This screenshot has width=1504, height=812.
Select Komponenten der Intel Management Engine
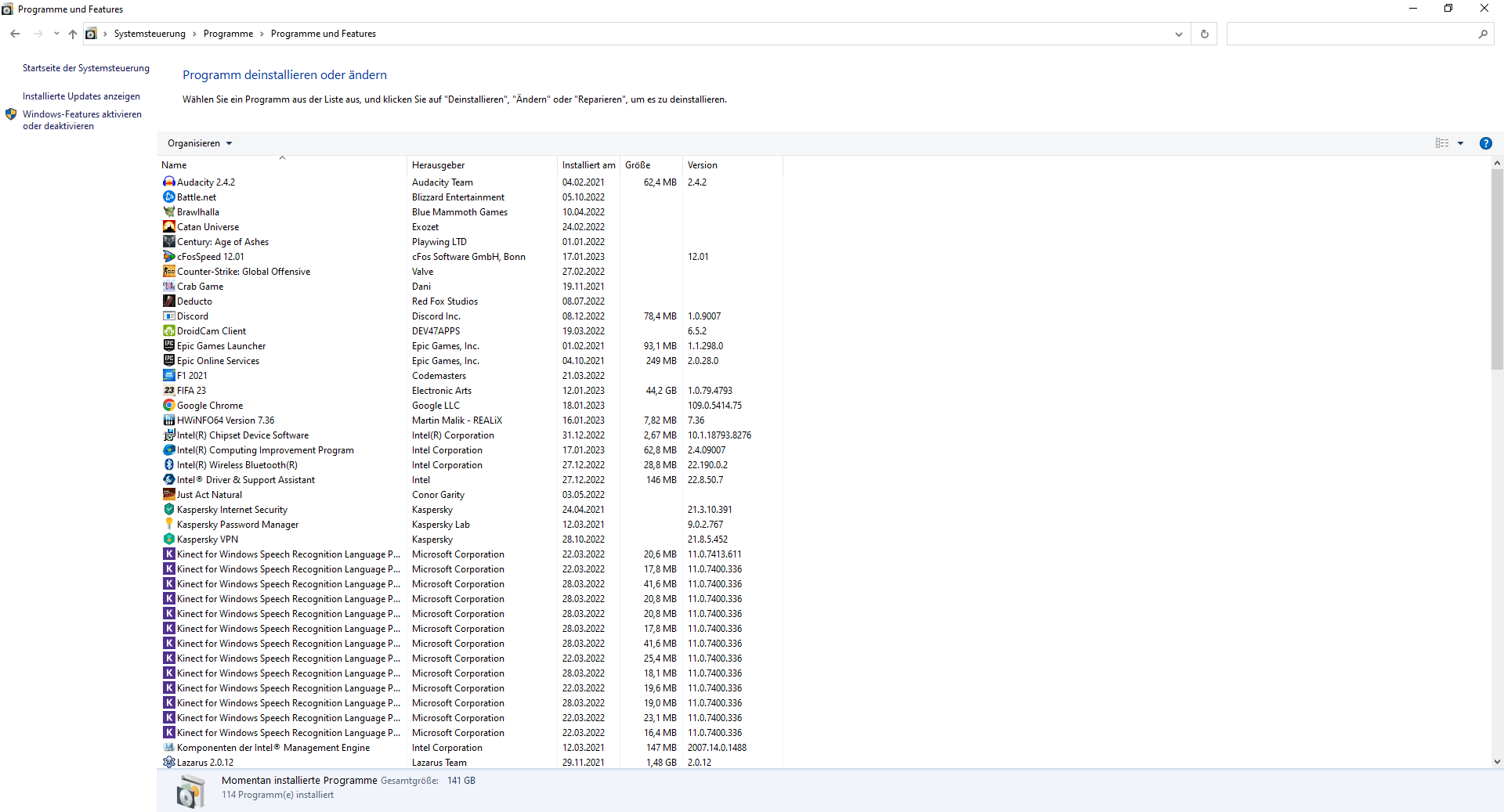point(472,748)
